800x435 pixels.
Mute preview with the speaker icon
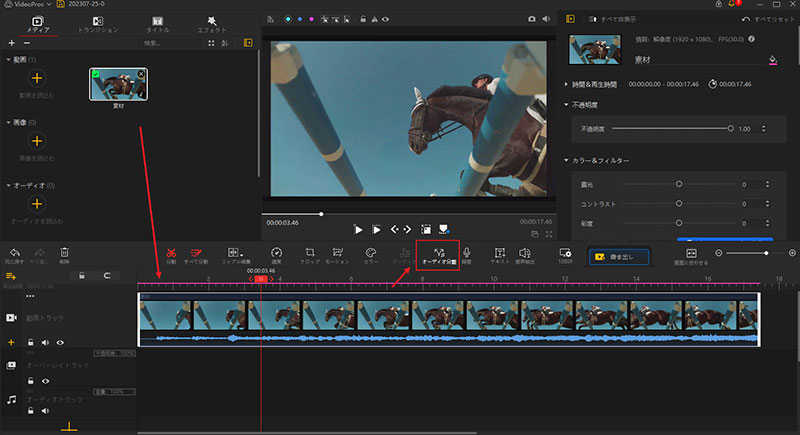546,19
